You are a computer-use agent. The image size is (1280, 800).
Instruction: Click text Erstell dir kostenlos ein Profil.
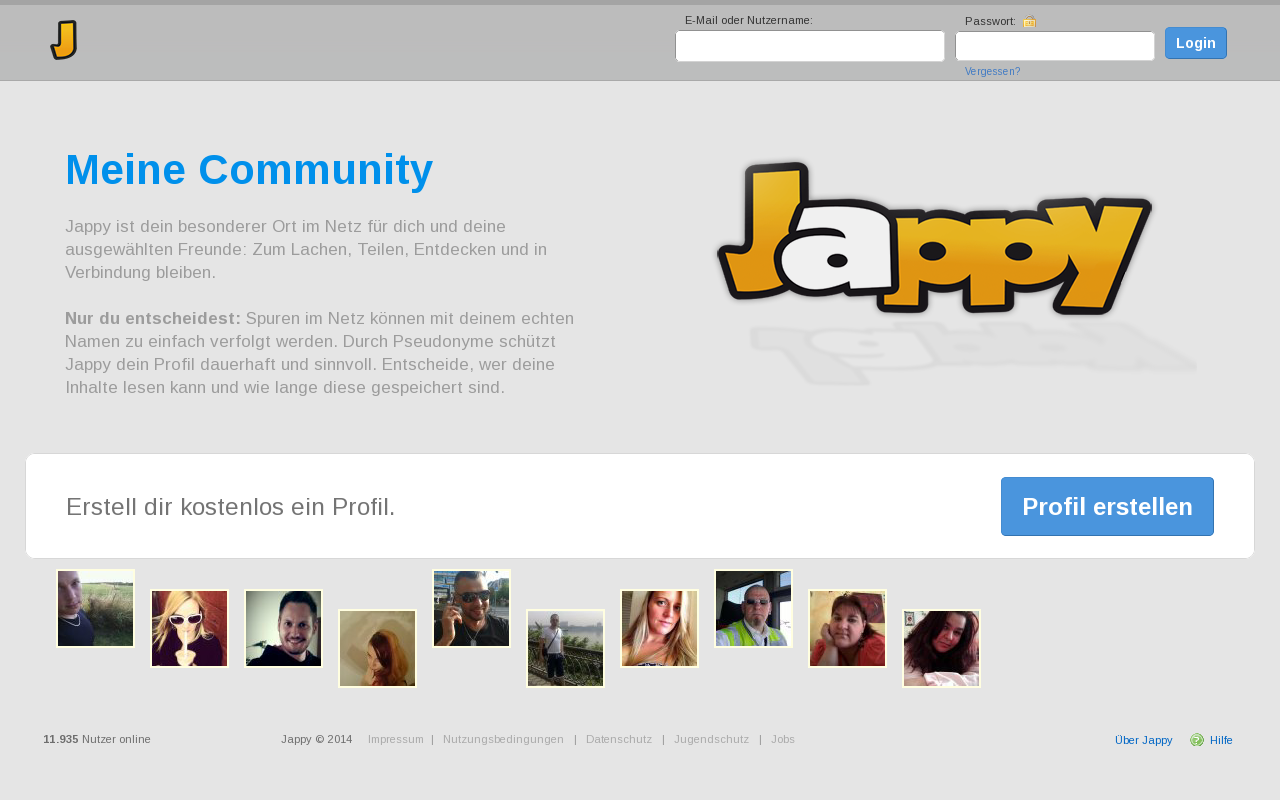coord(231,507)
